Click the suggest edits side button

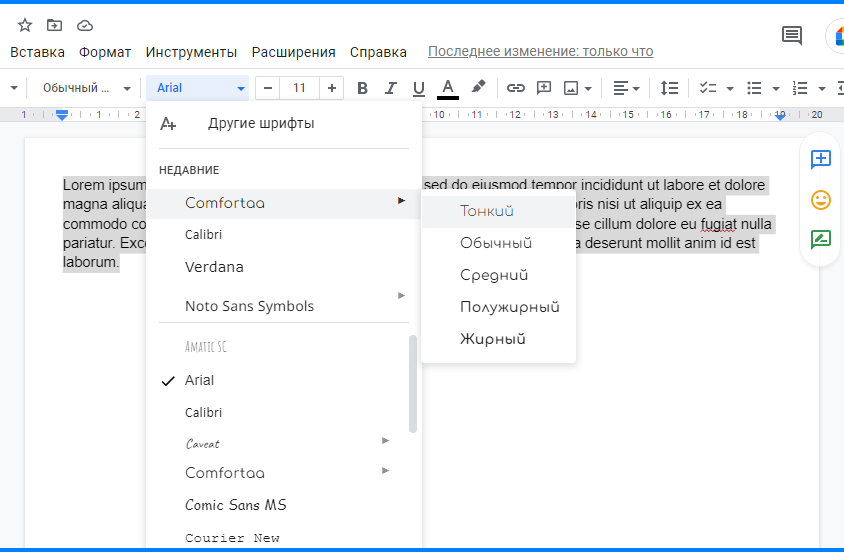pyautogui.click(x=821, y=240)
